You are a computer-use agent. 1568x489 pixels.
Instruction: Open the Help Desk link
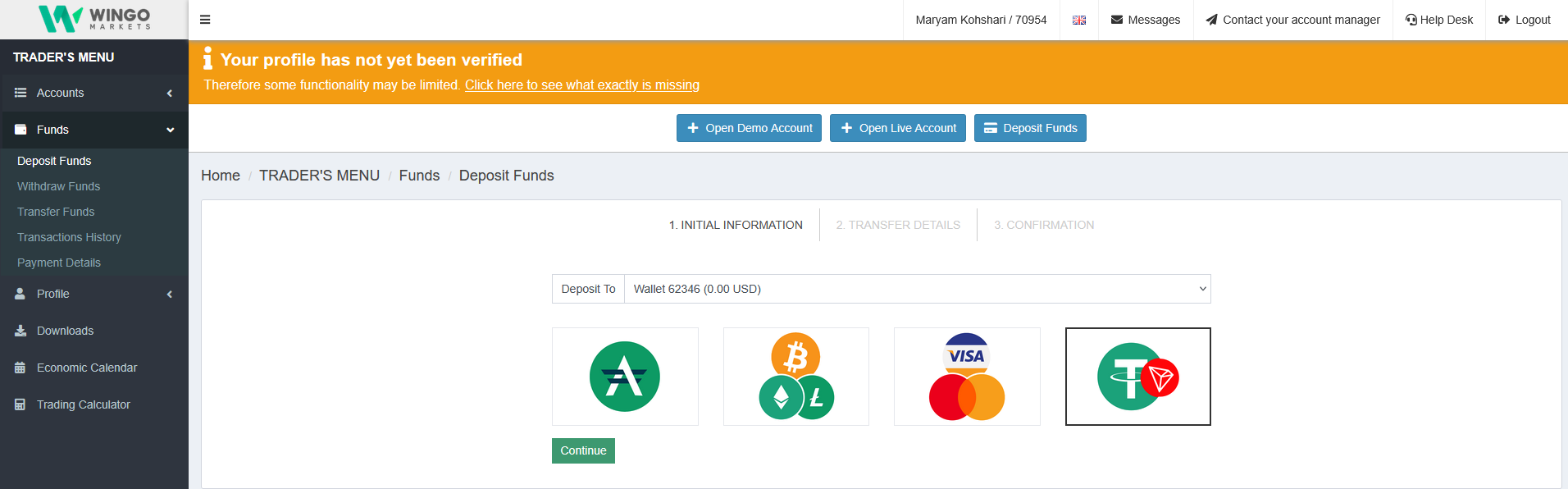pos(1439,20)
